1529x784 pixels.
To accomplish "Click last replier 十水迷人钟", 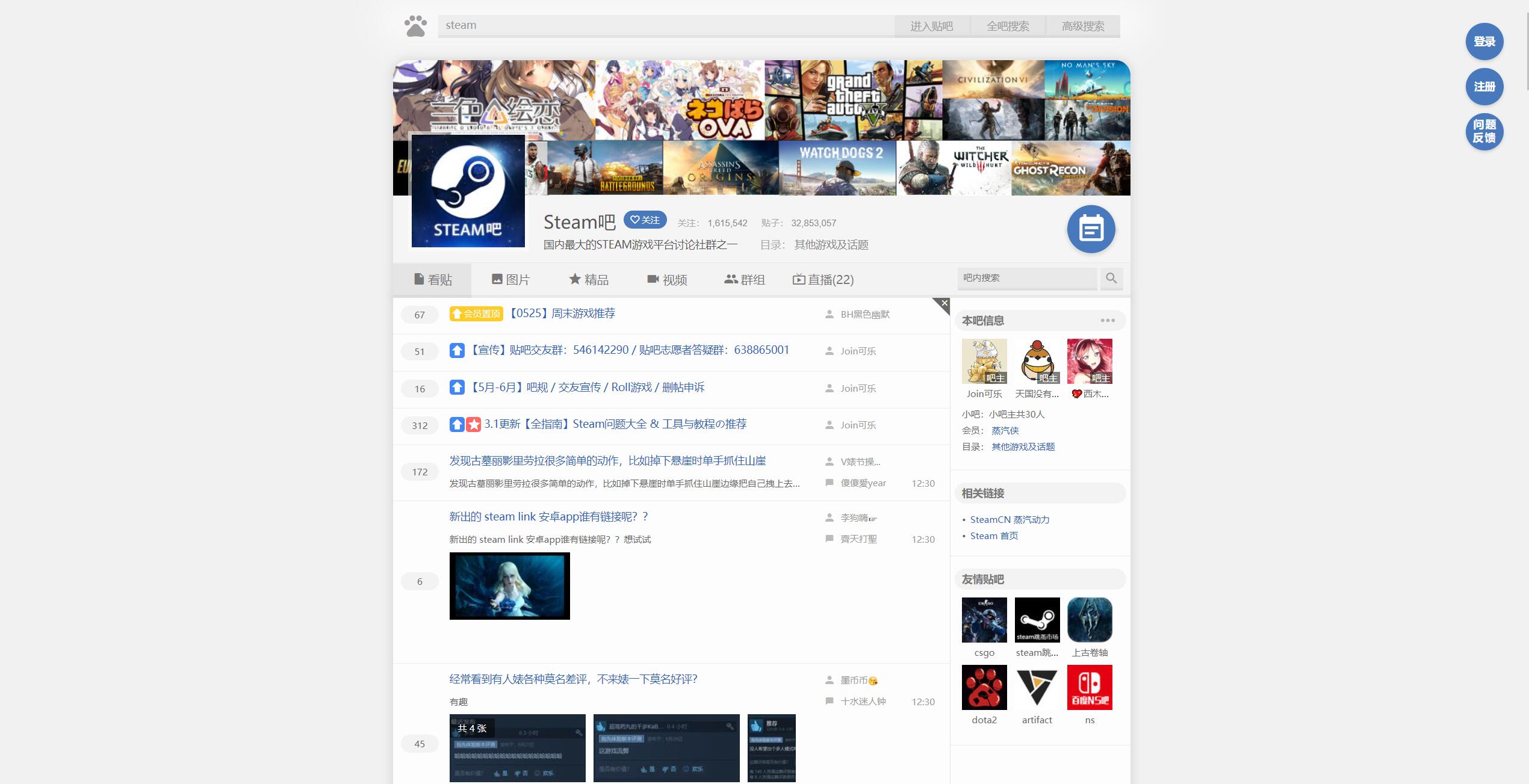I will (863, 702).
